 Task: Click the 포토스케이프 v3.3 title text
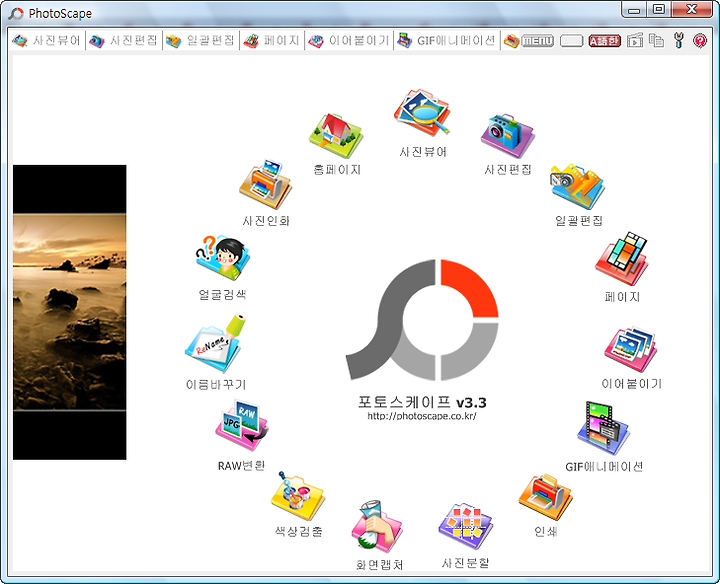[x=422, y=402]
